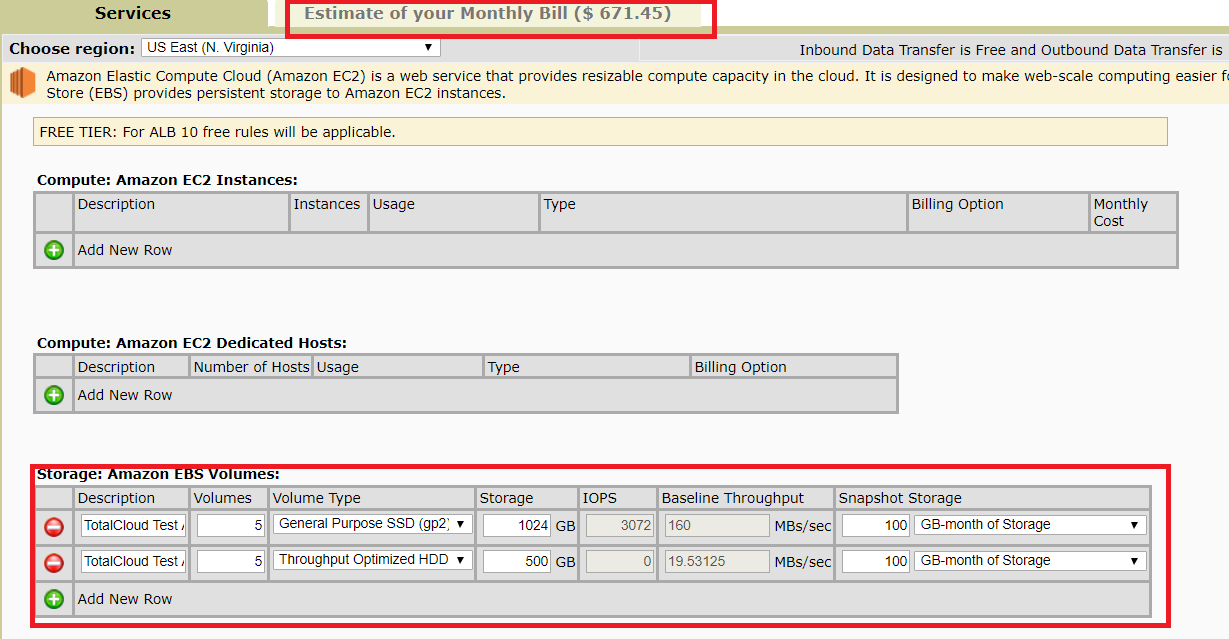Click green plus icon in EC2 Instances table
Viewport: 1229px width, 639px height.
coord(54,250)
